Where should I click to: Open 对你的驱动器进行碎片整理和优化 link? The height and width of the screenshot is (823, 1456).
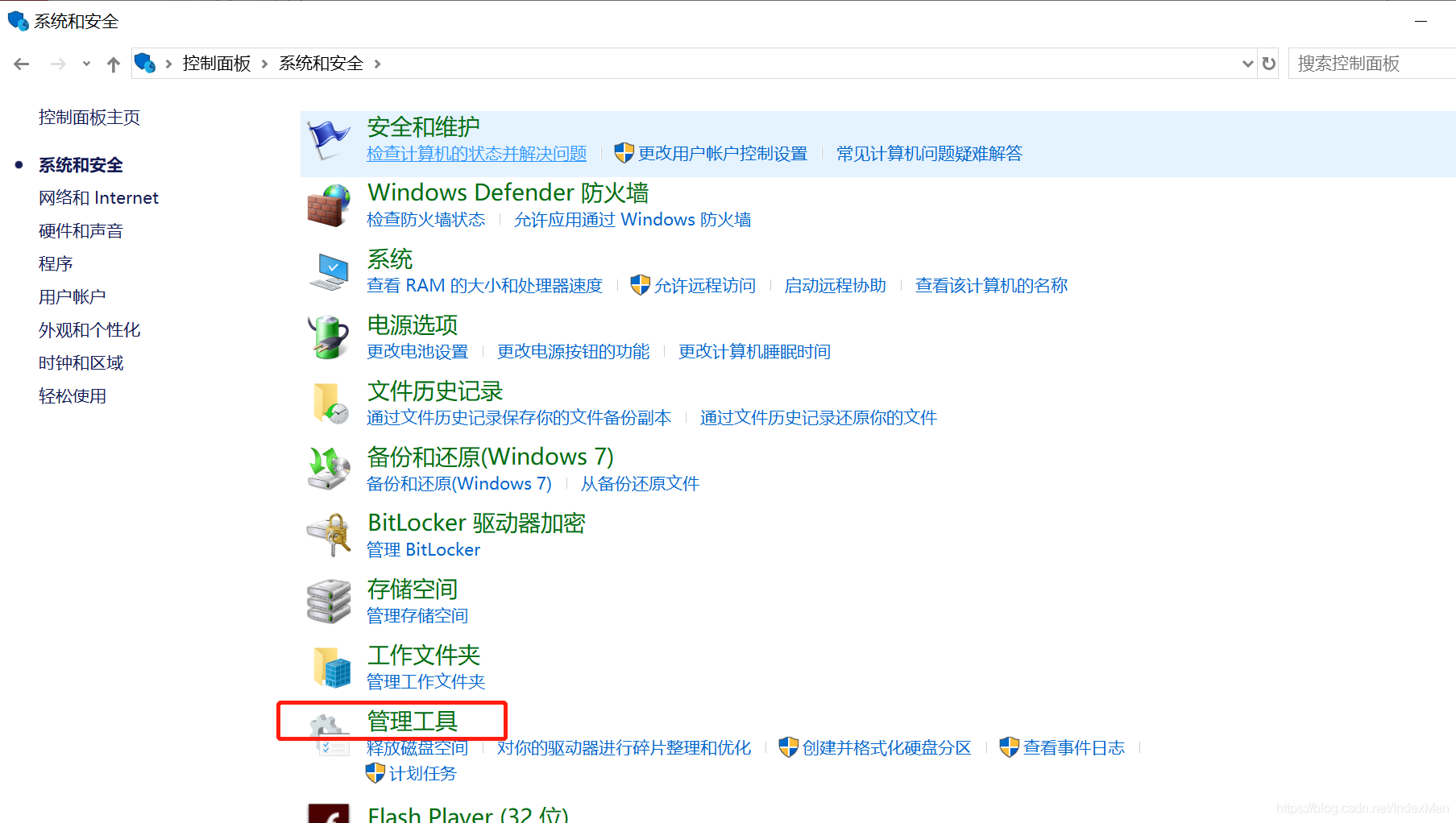(x=624, y=748)
